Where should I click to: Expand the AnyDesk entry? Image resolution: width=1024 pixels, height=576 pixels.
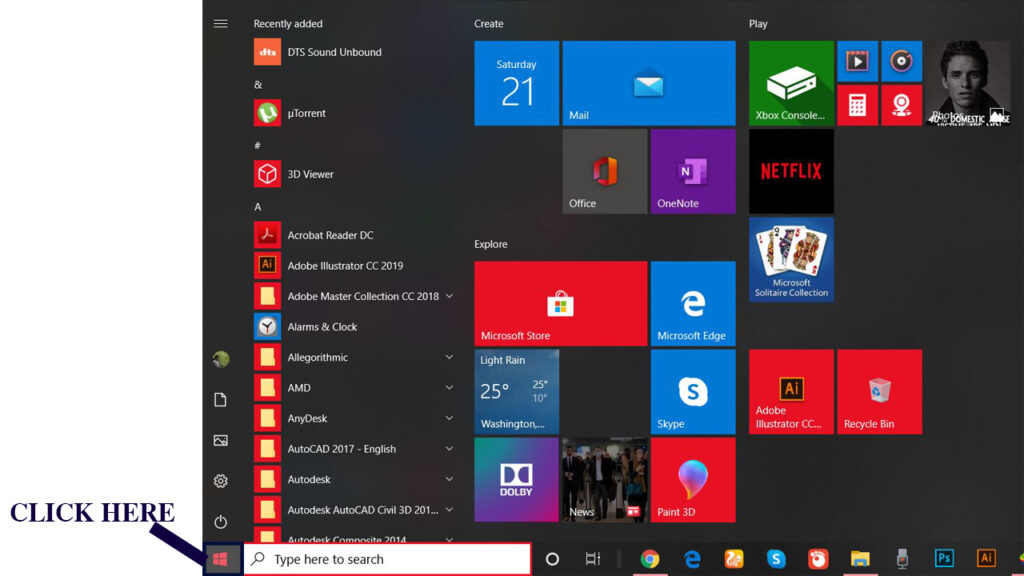pyautogui.click(x=449, y=418)
